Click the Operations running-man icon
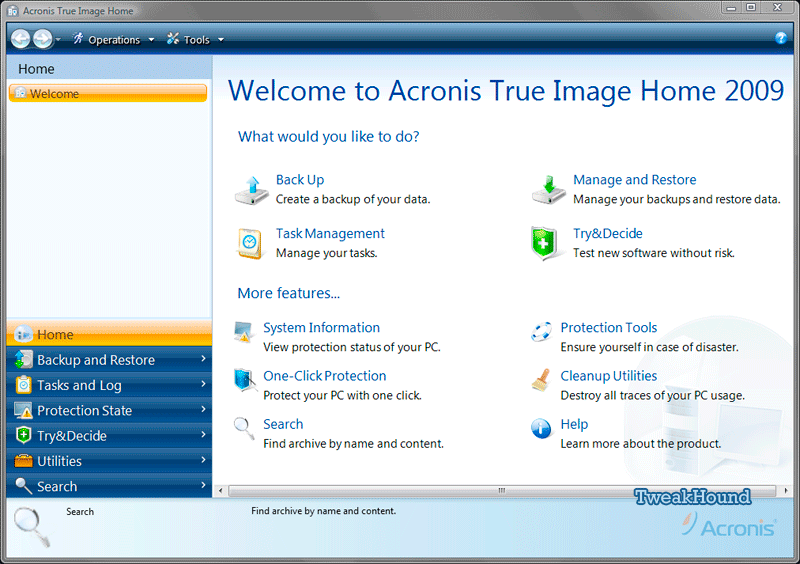This screenshot has height=564, width=800. [78, 38]
